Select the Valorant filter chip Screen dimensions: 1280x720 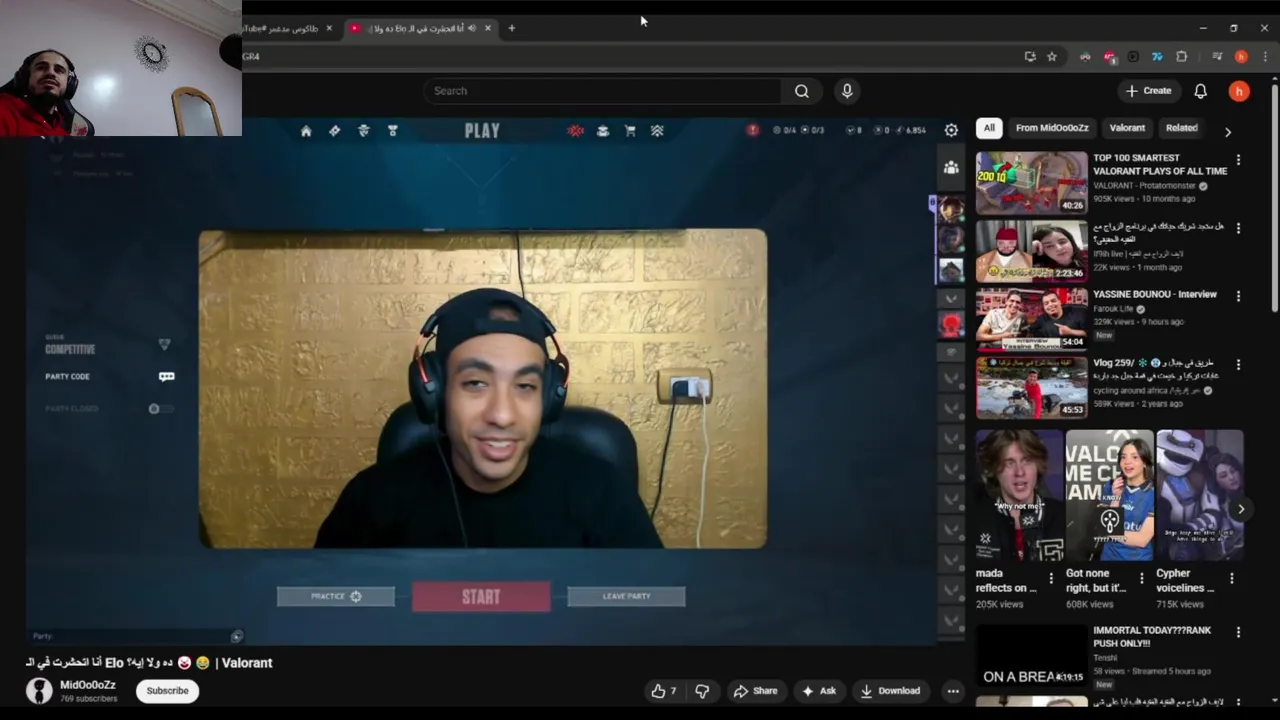pyautogui.click(x=1127, y=128)
